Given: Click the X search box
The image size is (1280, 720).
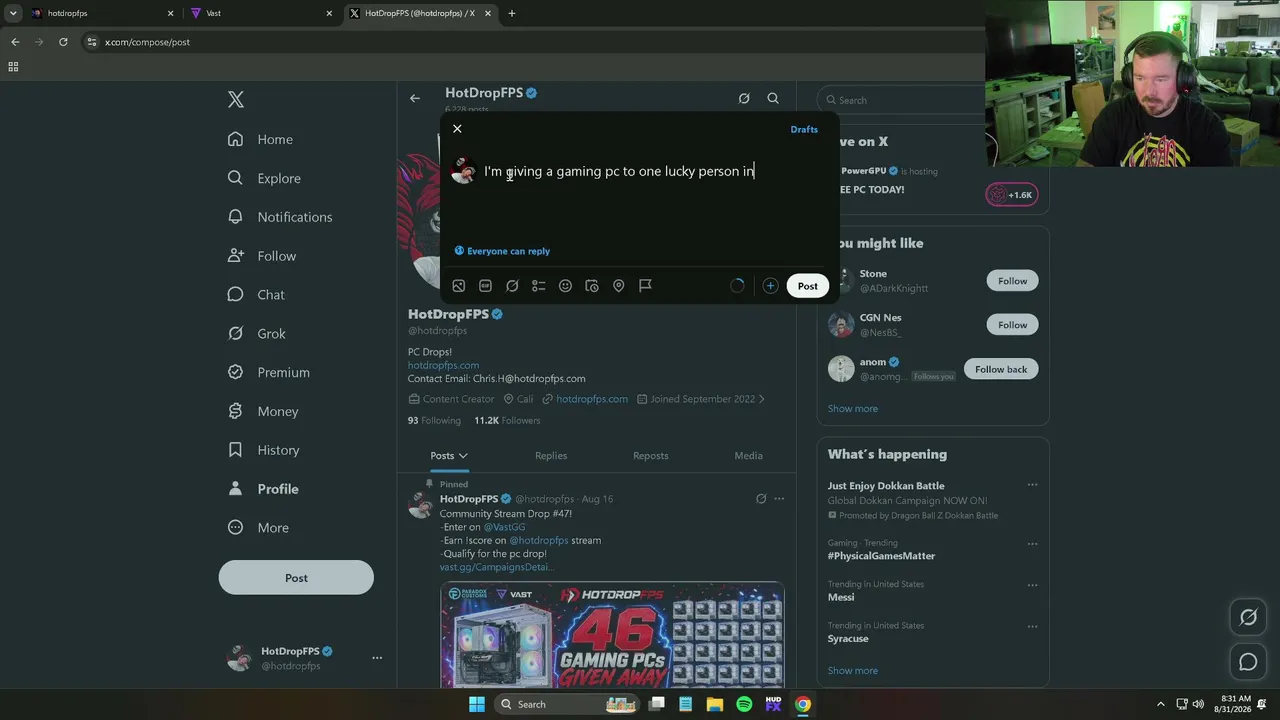Looking at the screenshot, I should 902,100.
